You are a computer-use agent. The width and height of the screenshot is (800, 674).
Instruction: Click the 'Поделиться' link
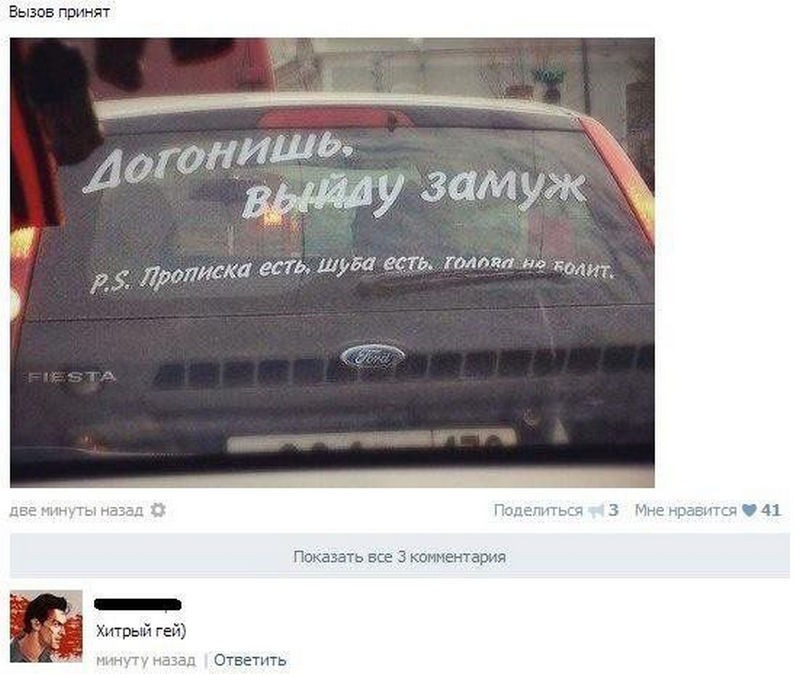(538, 510)
